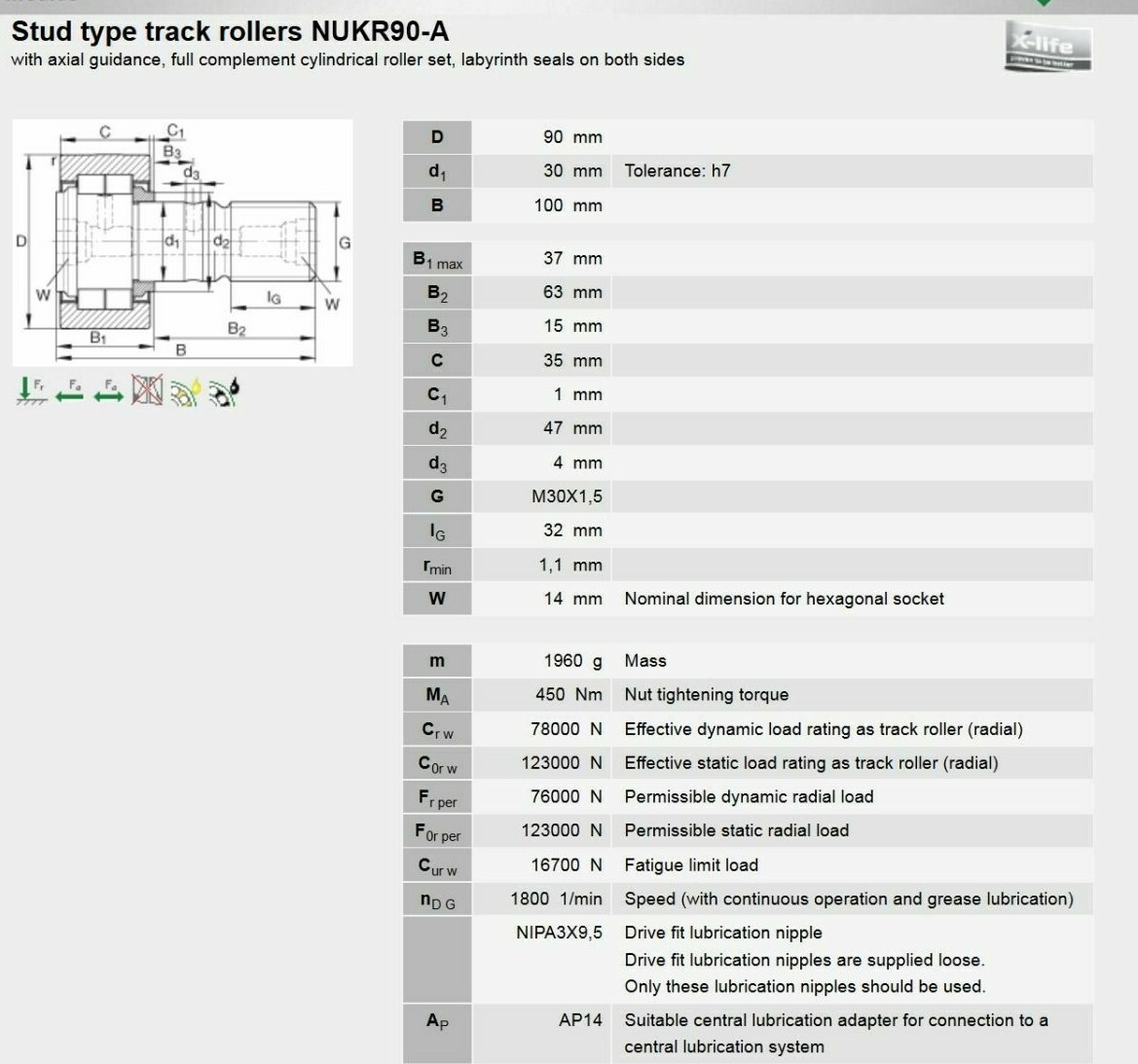Click Effective static load rating description
This screenshot has height=1064, width=1138.
[812, 763]
